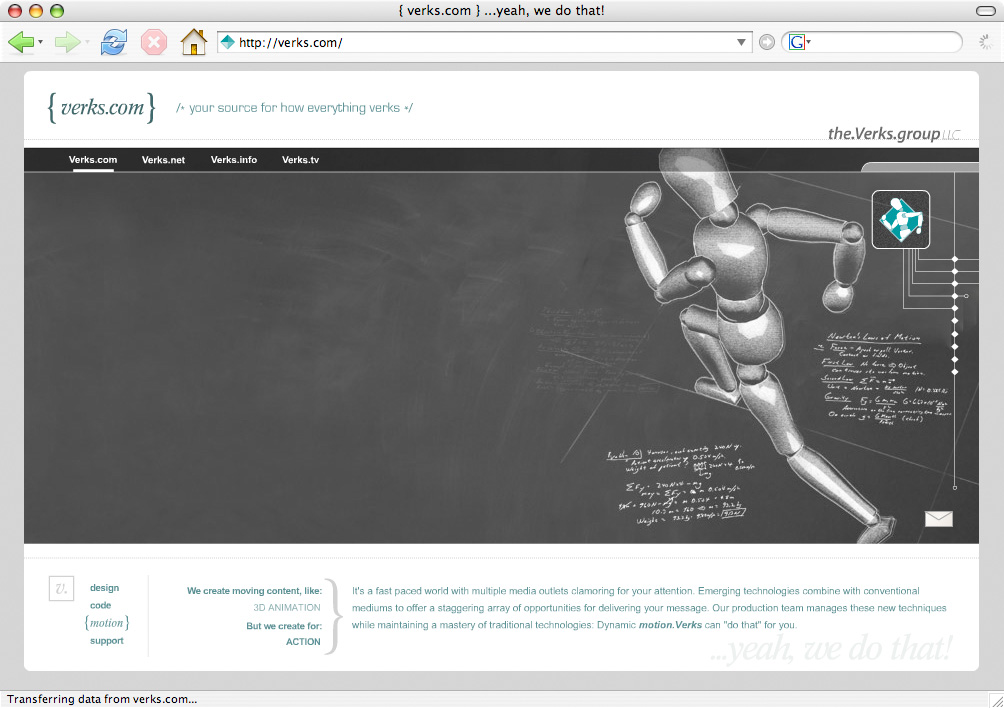1004x708 pixels.
Task: Go to the Home page icon
Action: point(193,42)
